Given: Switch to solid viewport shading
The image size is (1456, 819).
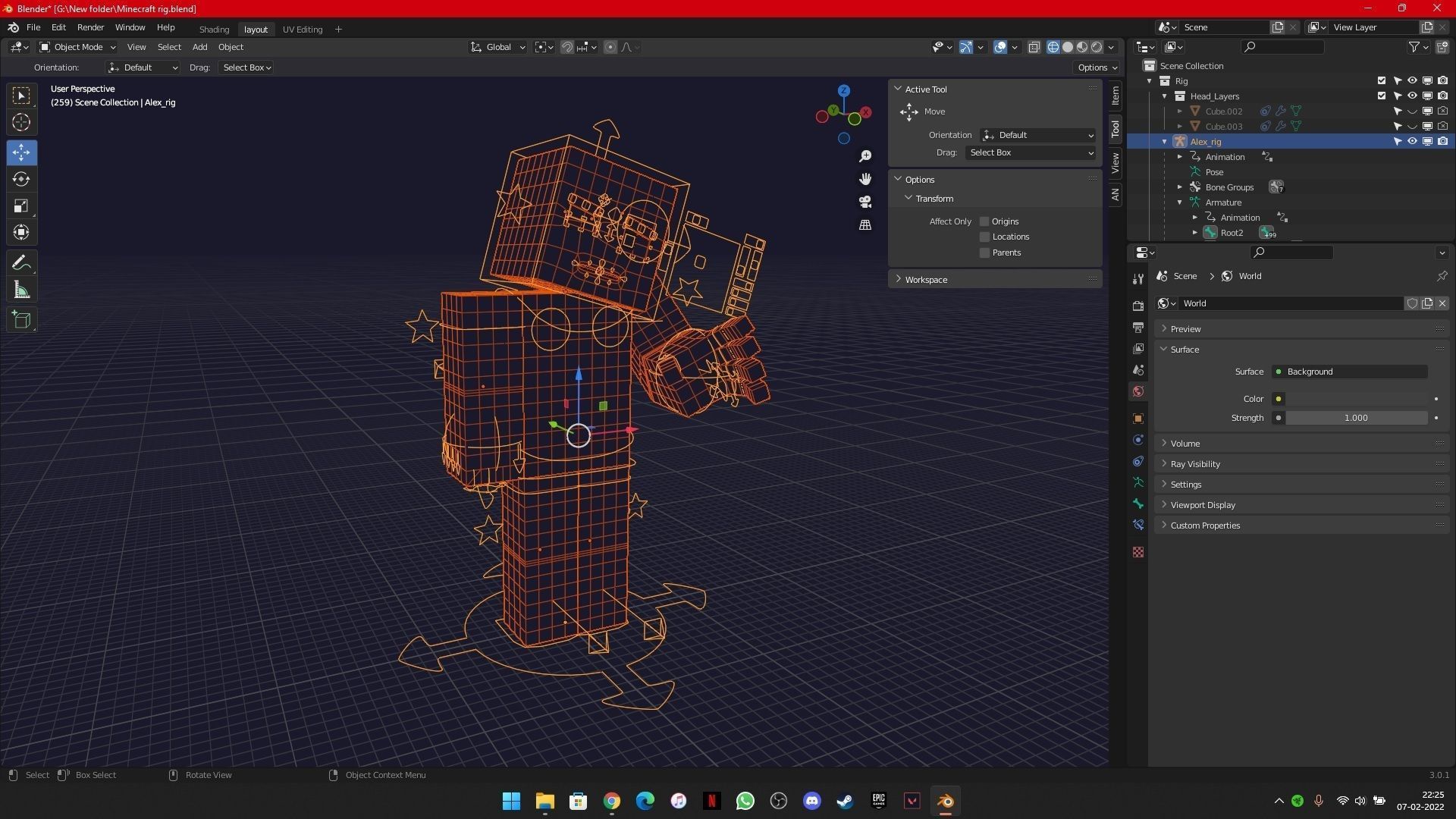Looking at the screenshot, I should click(1068, 47).
